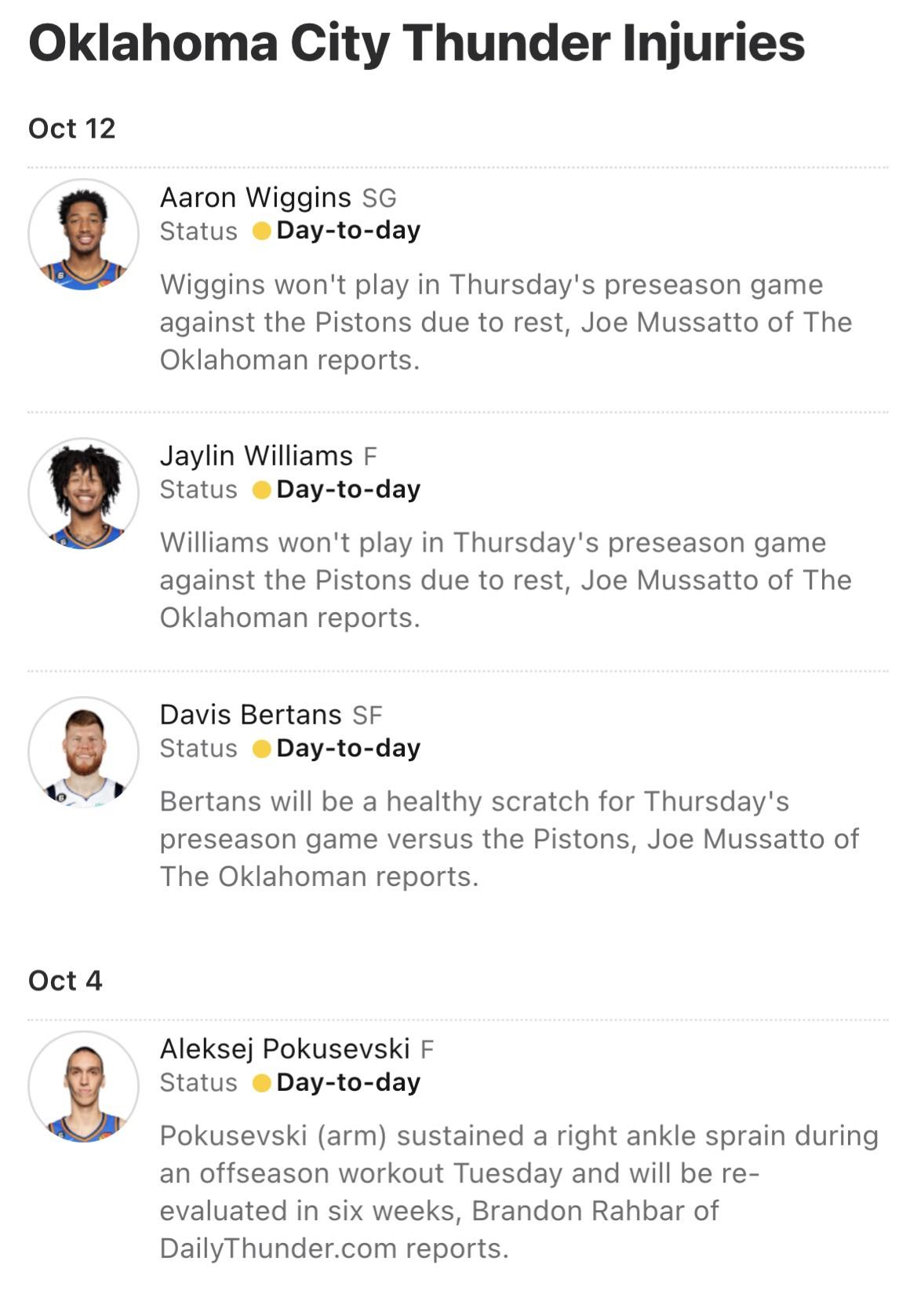The image size is (917, 1316).
Task: Click yellow status dot for Davis Bertans
Action: (262, 749)
